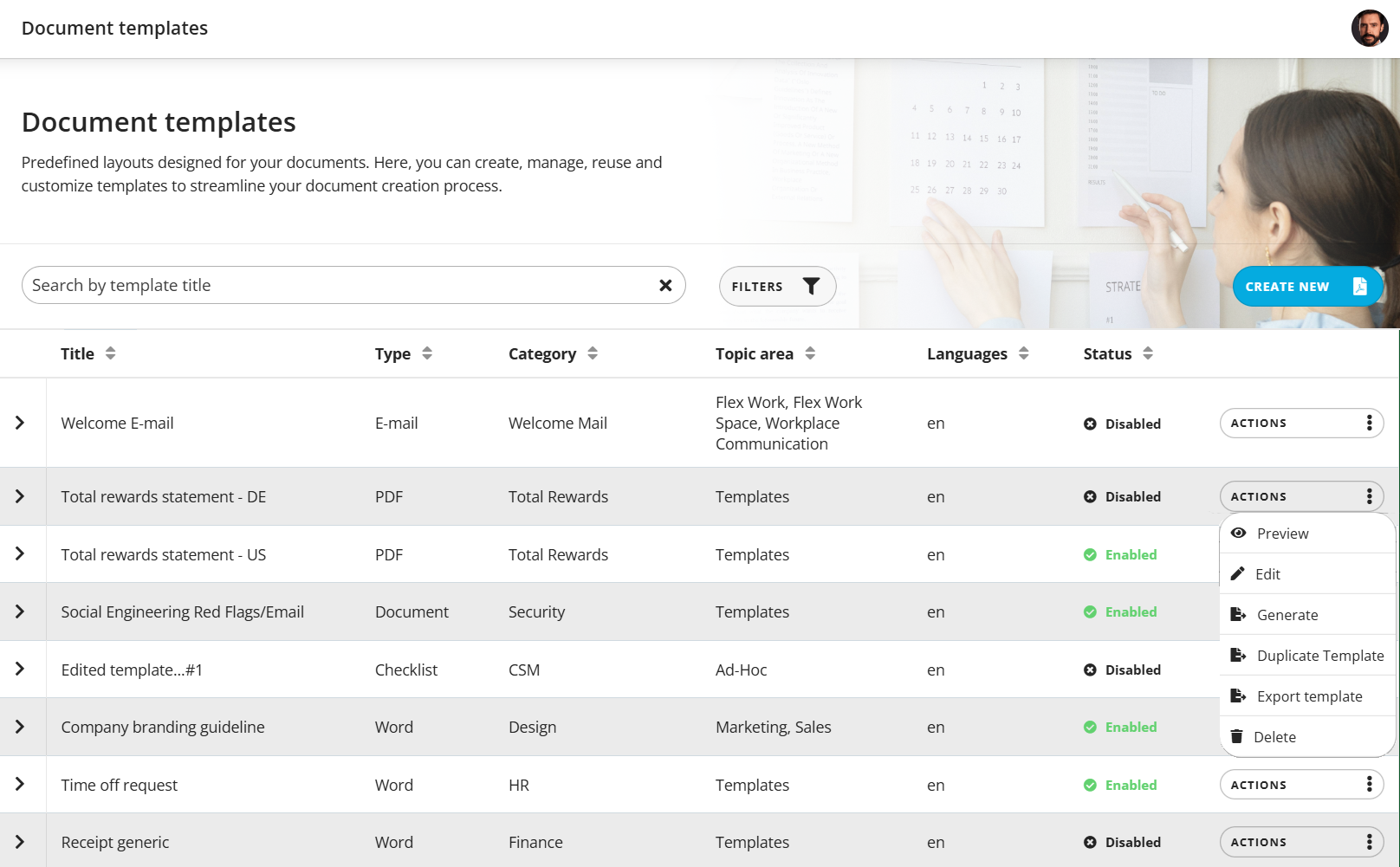Focus the Search by template title field
1400x867 pixels.
338,285
